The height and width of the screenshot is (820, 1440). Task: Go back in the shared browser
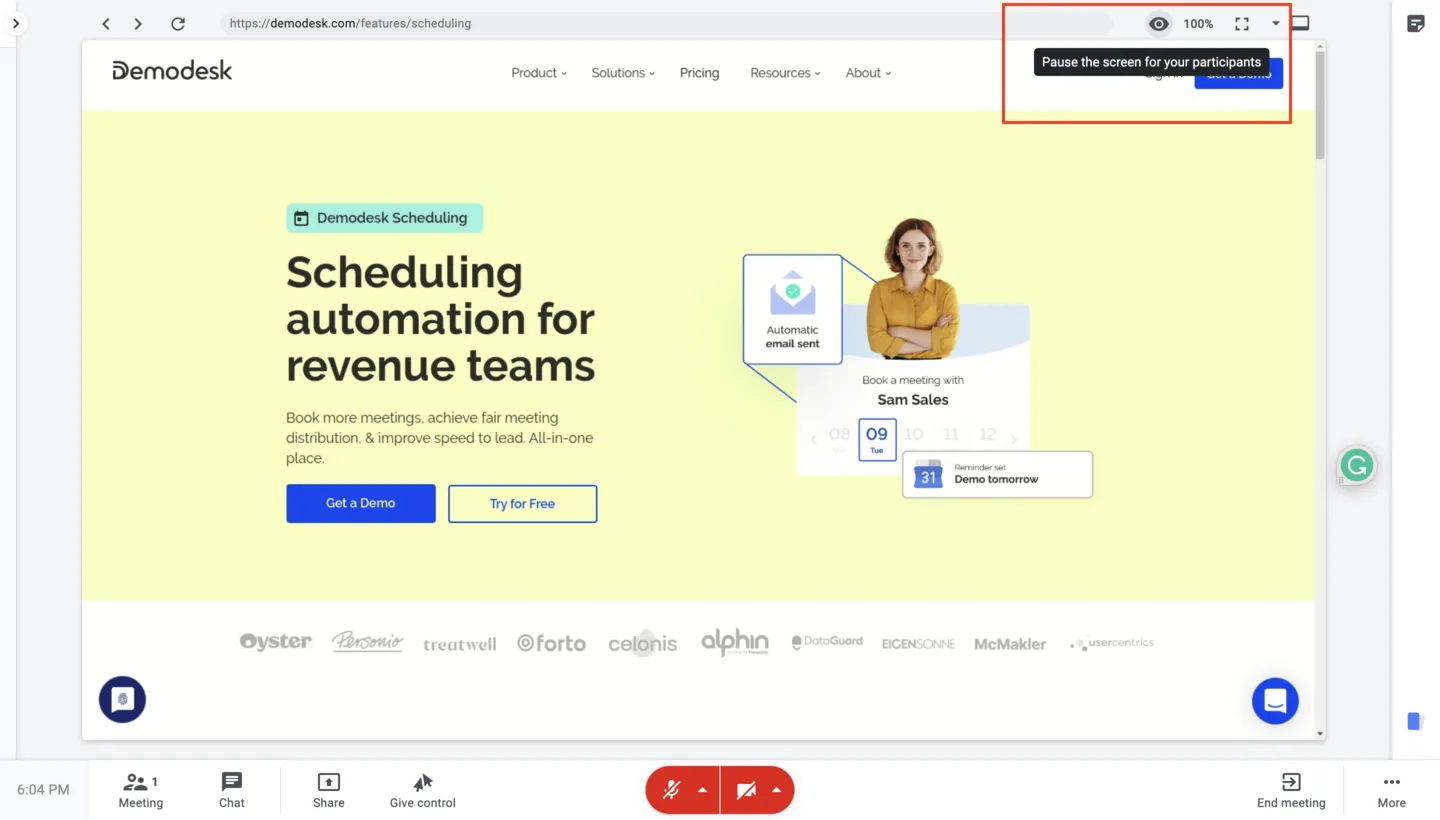(106, 23)
